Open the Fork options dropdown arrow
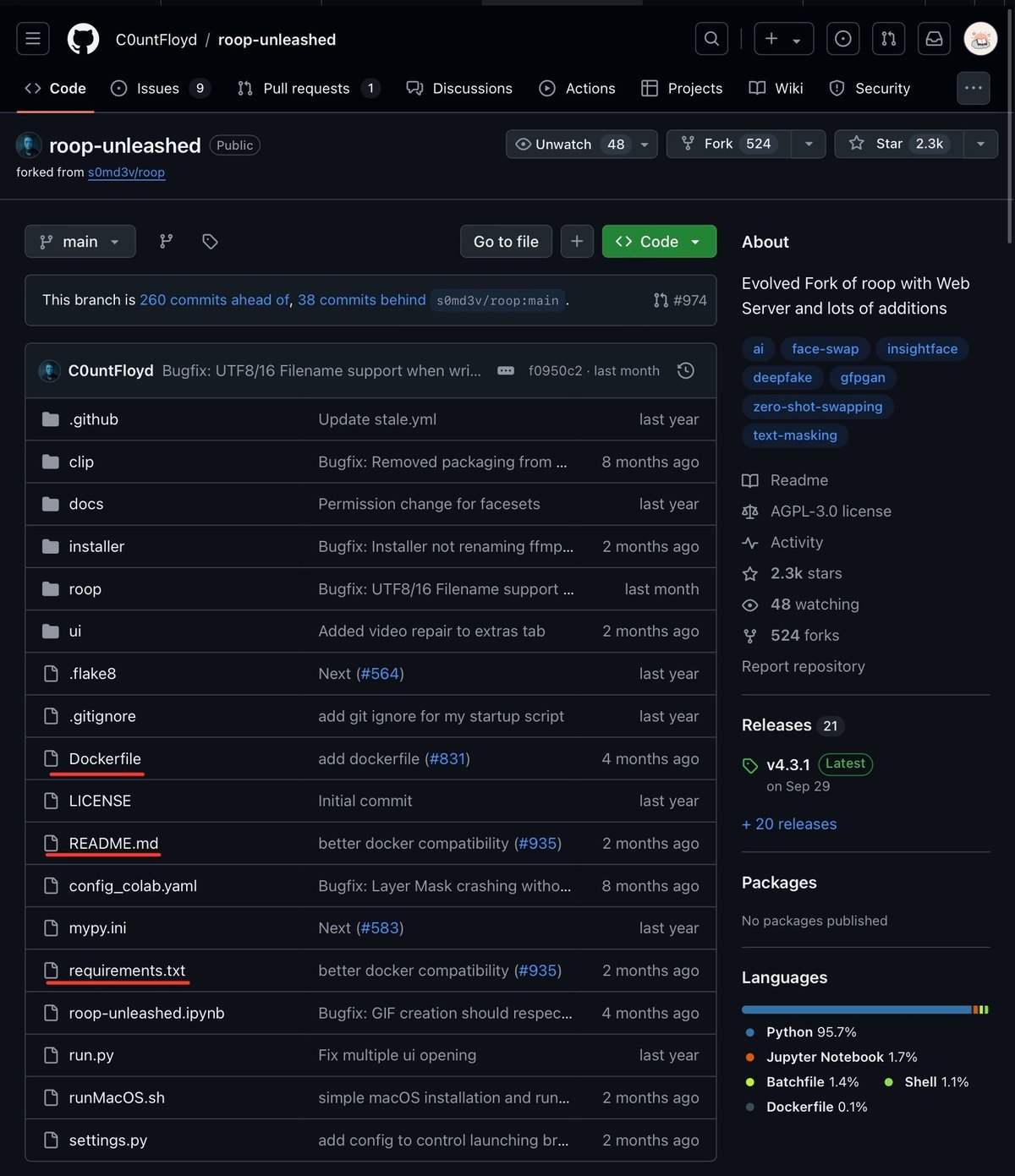This screenshot has width=1015, height=1176. 809,144
